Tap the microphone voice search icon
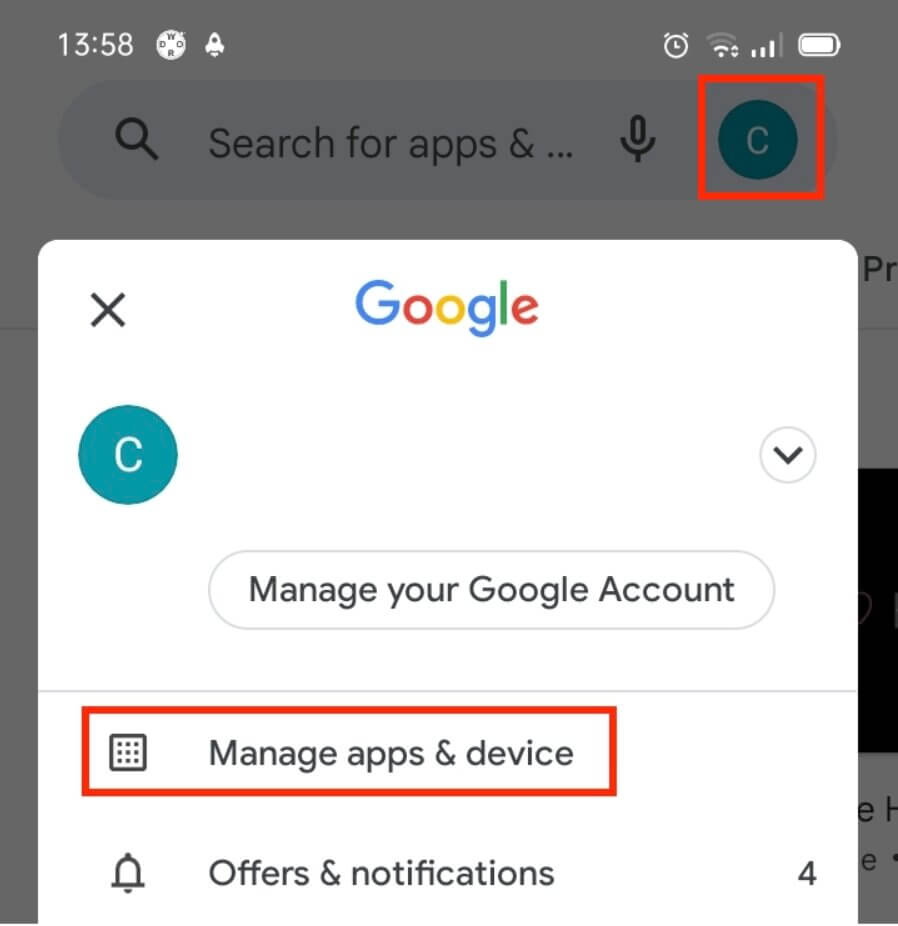Image resolution: width=898 pixels, height=926 pixels. pos(638,139)
